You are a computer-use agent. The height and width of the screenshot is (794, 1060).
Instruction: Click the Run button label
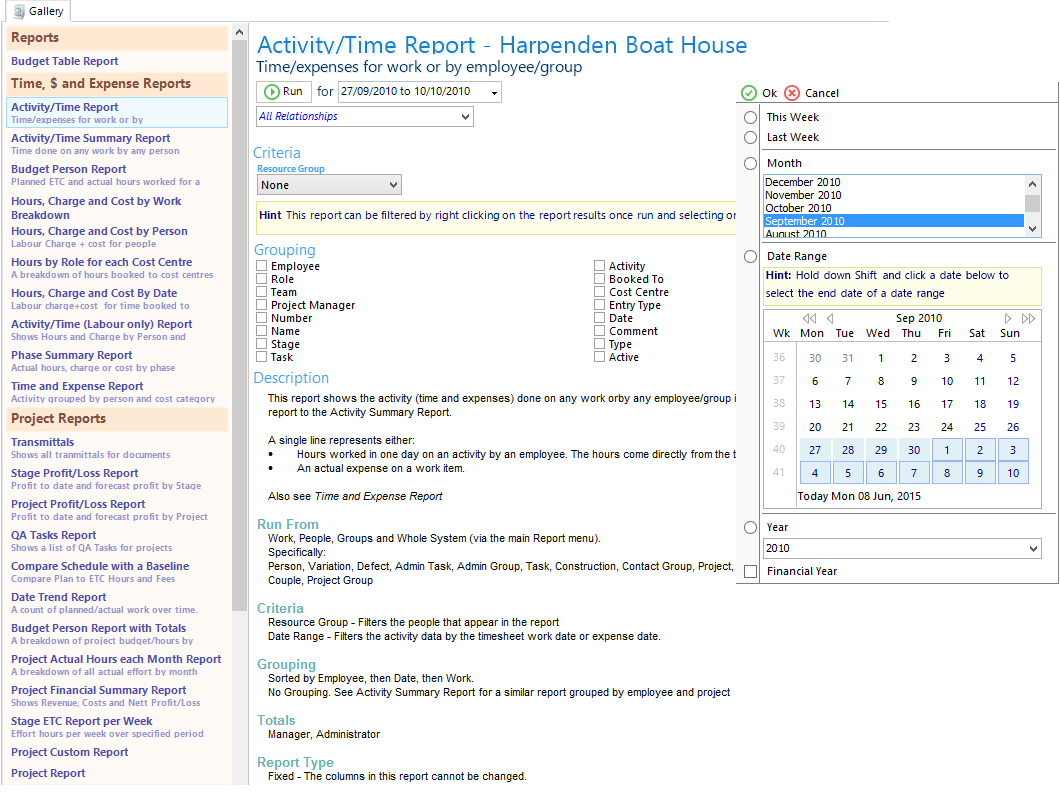coord(293,92)
